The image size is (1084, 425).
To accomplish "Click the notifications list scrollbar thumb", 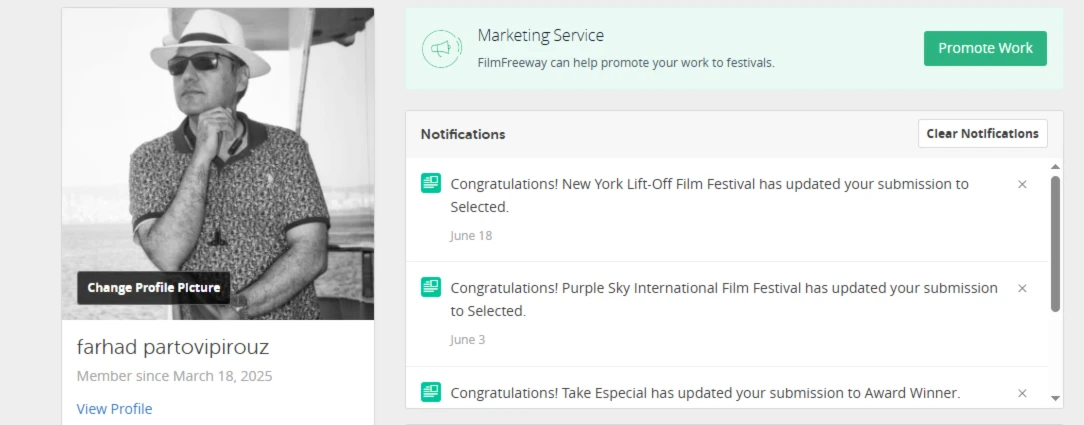I will pyautogui.click(x=1056, y=243).
